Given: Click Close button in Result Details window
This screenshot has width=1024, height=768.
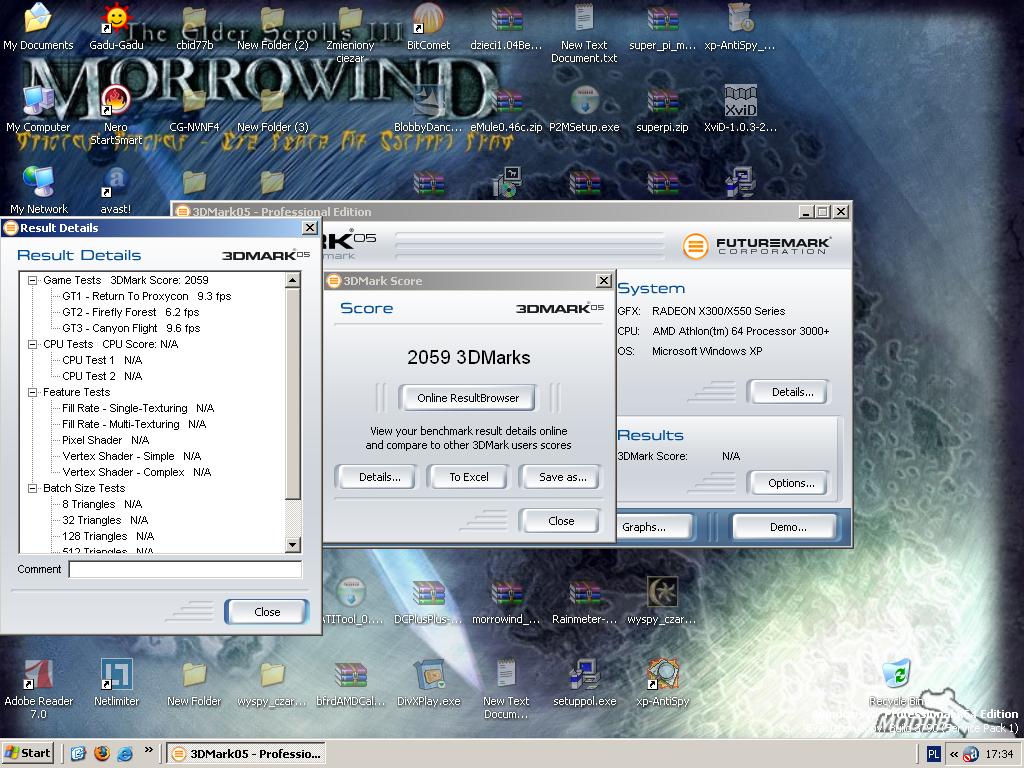Looking at the screenshot, I should pos(266,612).
